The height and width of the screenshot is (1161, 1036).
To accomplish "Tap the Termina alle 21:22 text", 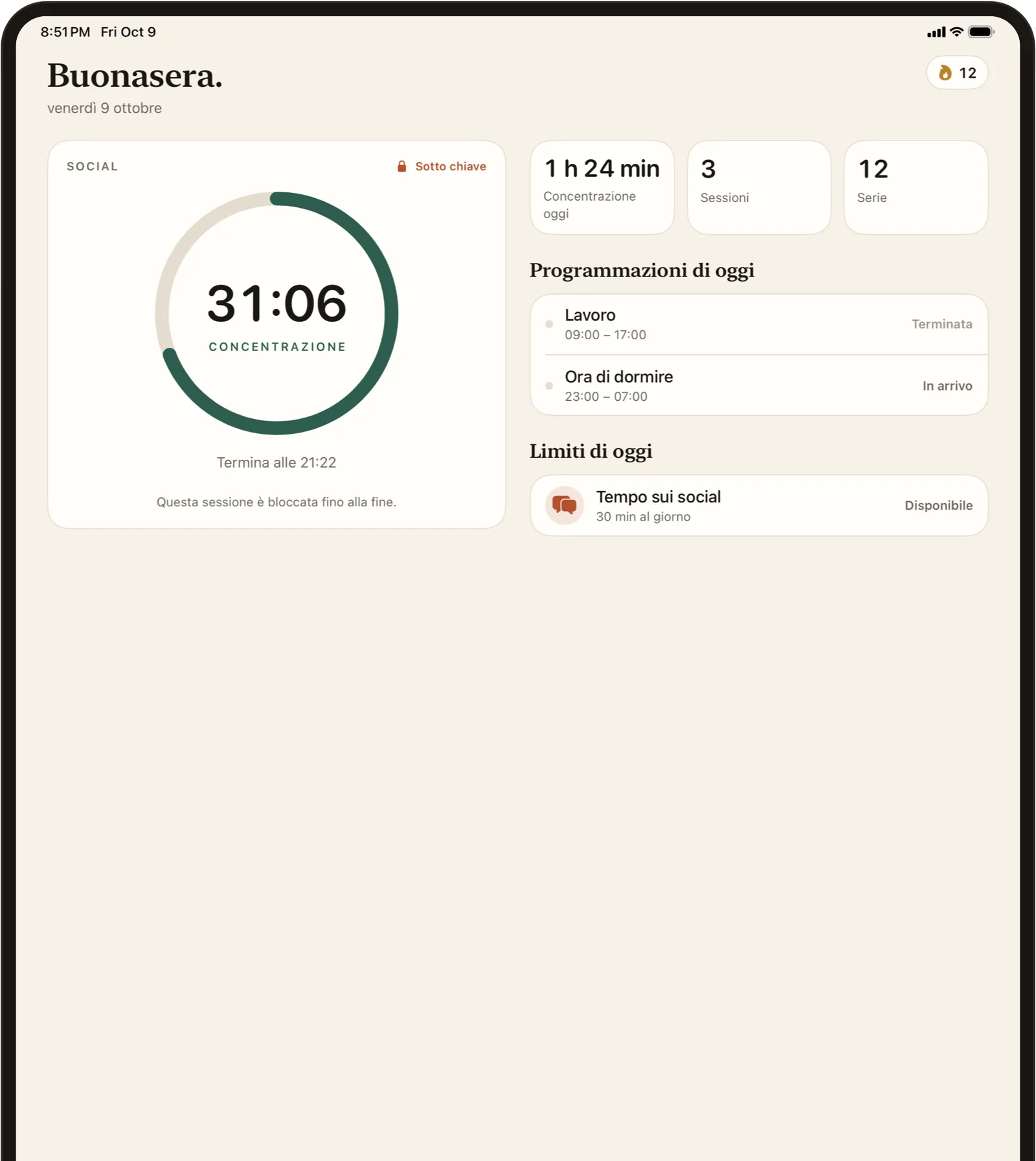I will [276, 462].
